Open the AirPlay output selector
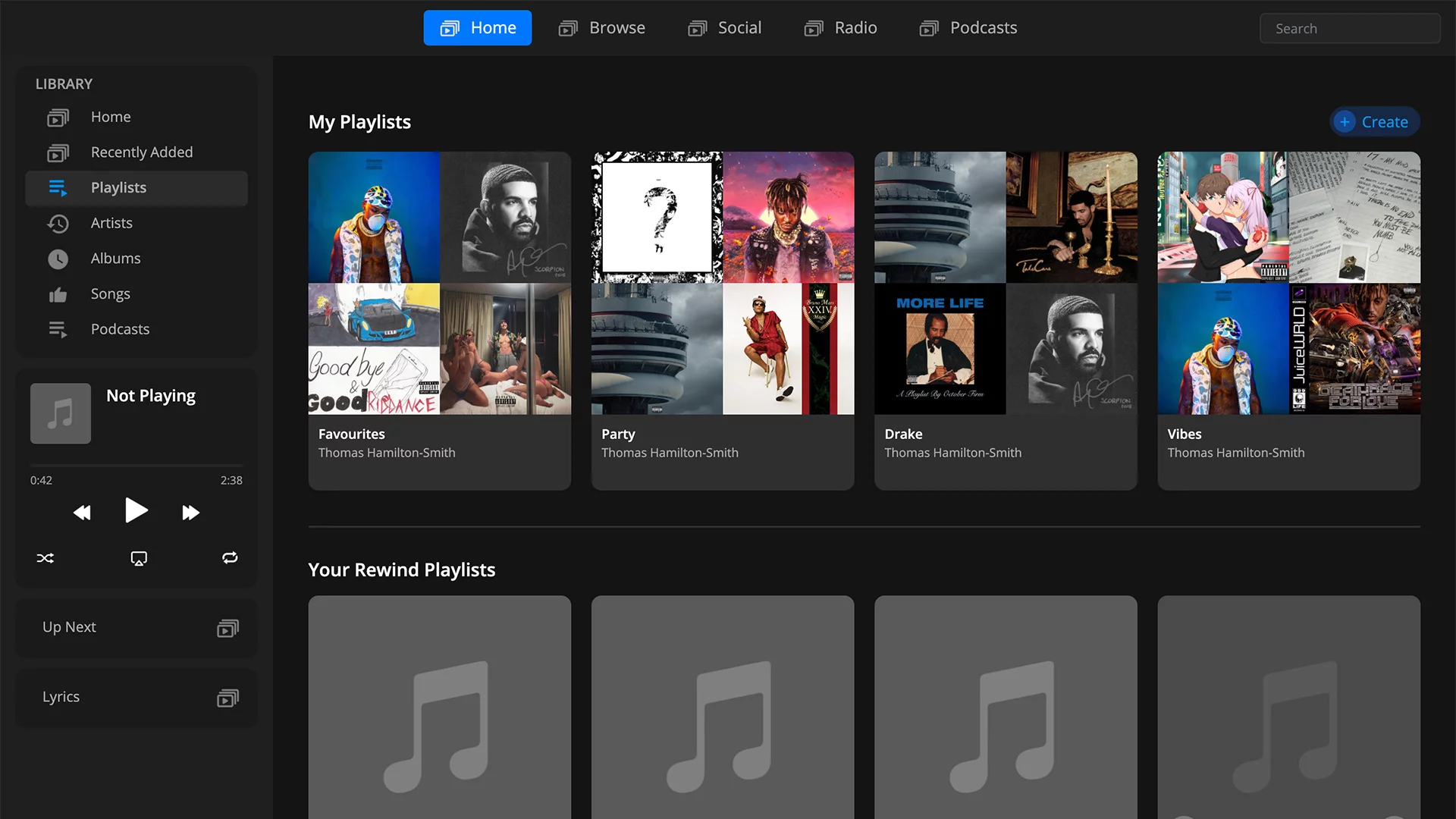 [x=139, y=559]
